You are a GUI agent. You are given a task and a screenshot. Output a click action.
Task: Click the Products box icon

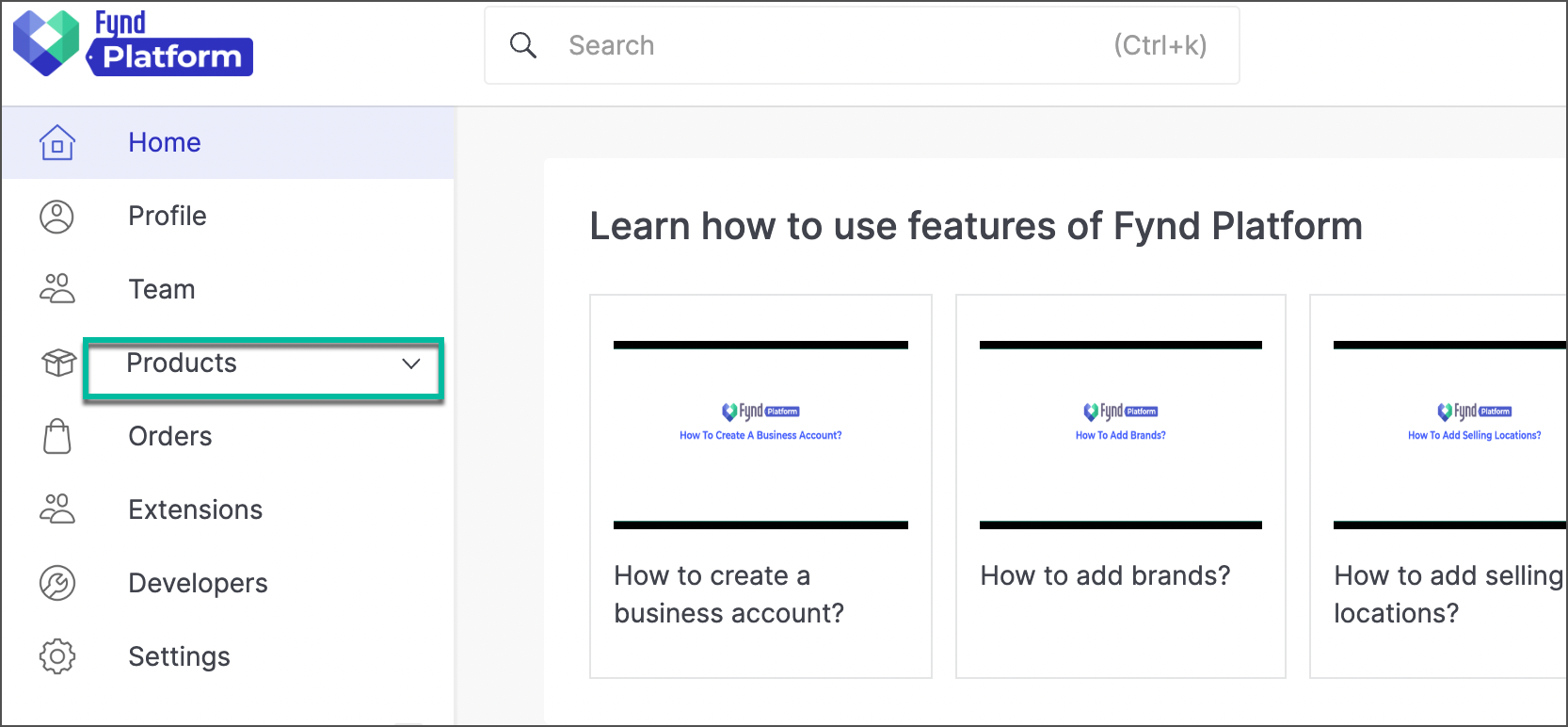[x=58, y=363]
